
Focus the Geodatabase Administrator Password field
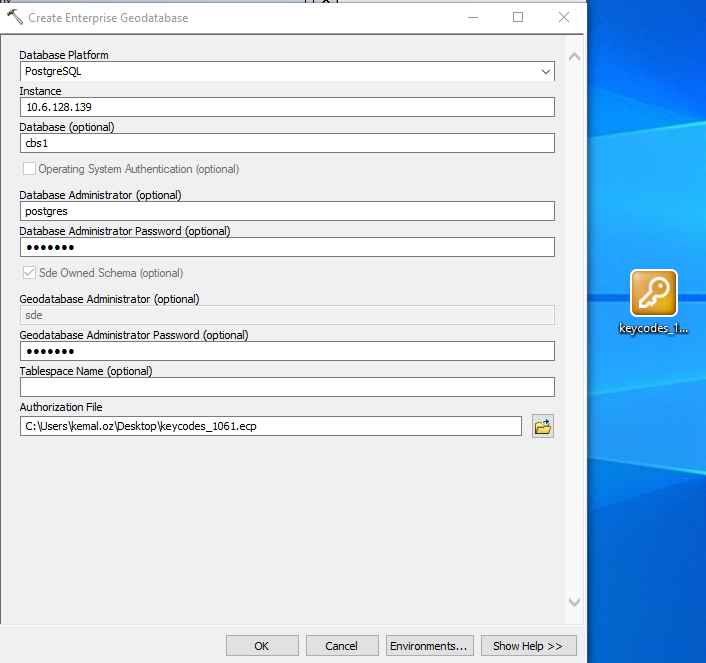pyautogui.click(x=287, y=351)
